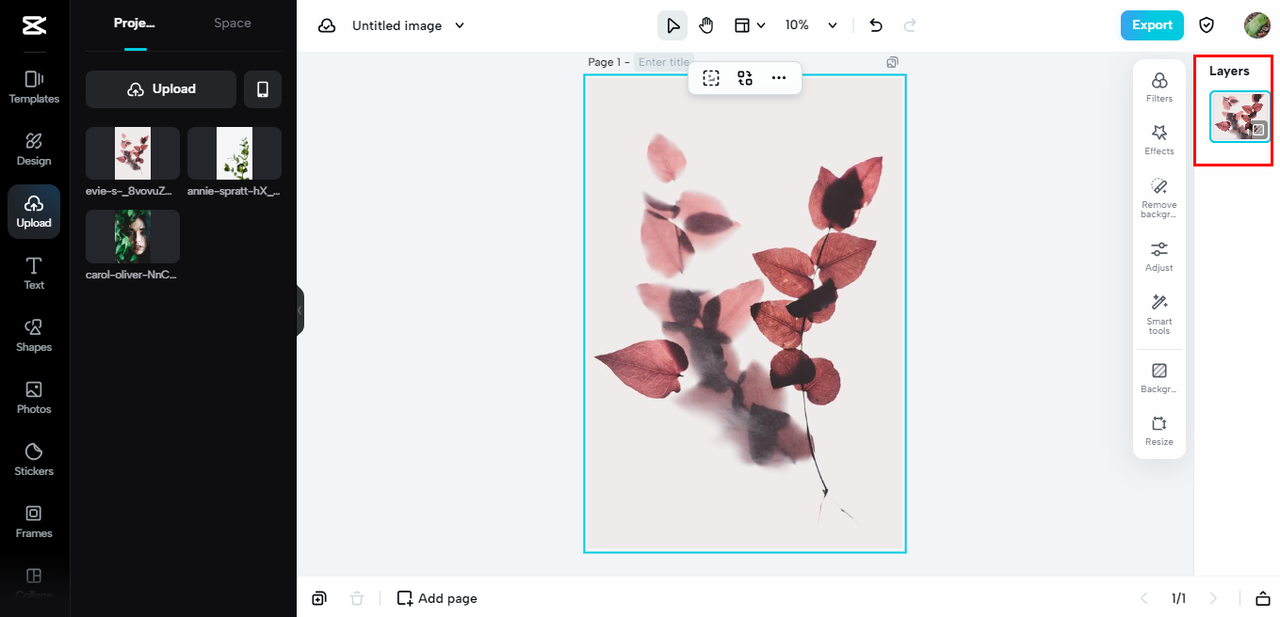Collapse the left side panel handle
1280x617 pixels.
[300, 310]
